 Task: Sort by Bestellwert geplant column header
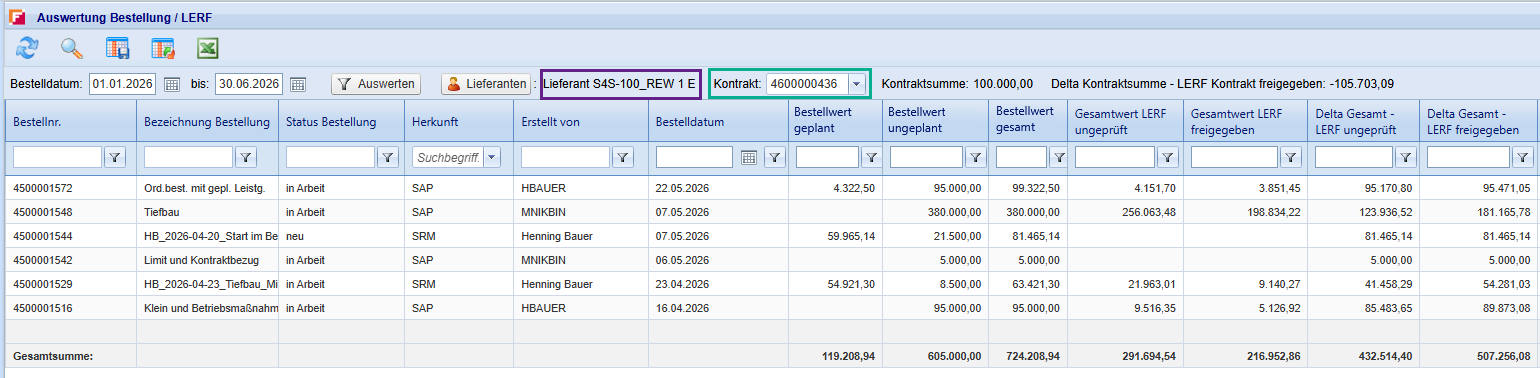pos(835,121)
